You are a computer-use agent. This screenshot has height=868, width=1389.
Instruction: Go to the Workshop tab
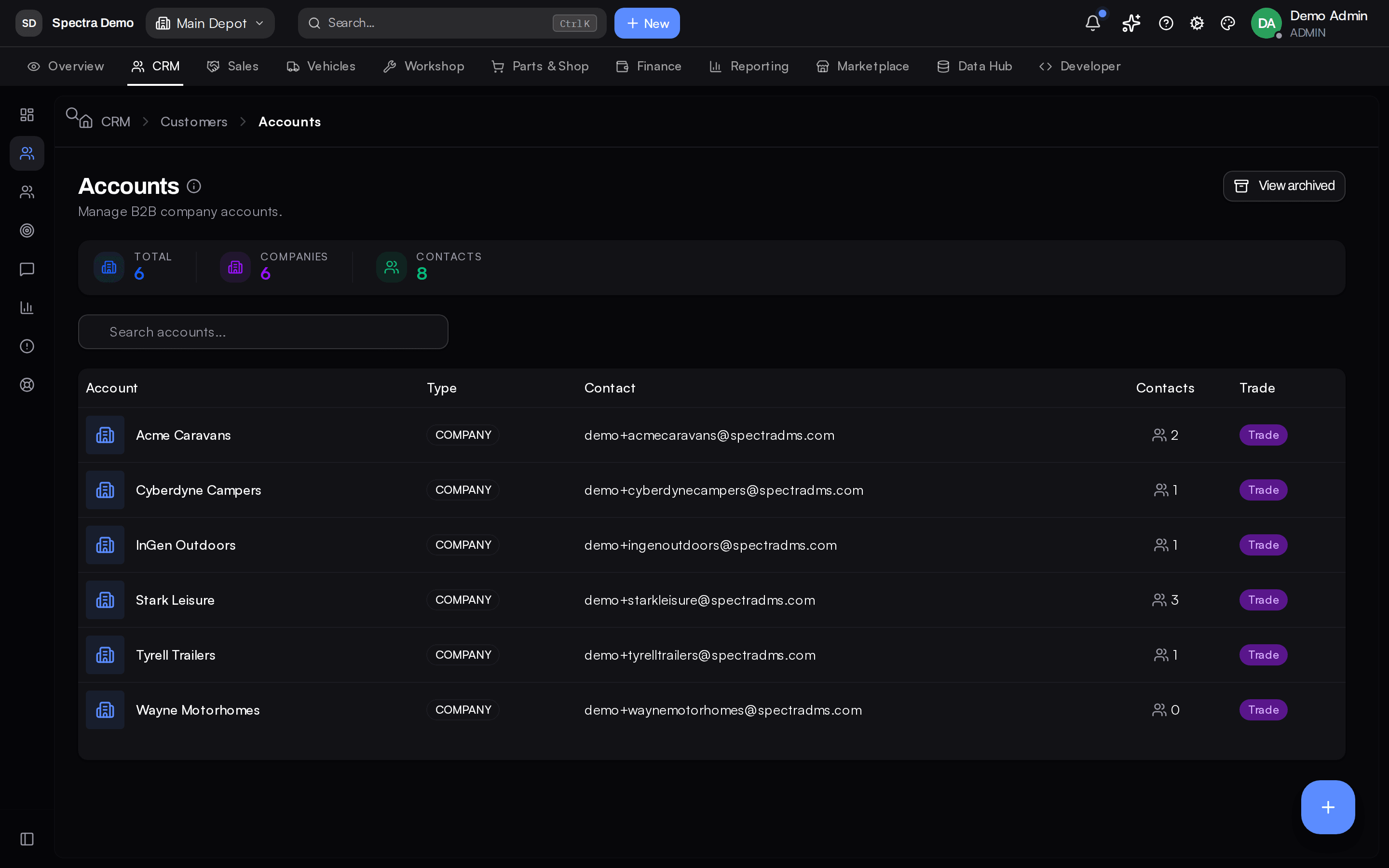423,67
